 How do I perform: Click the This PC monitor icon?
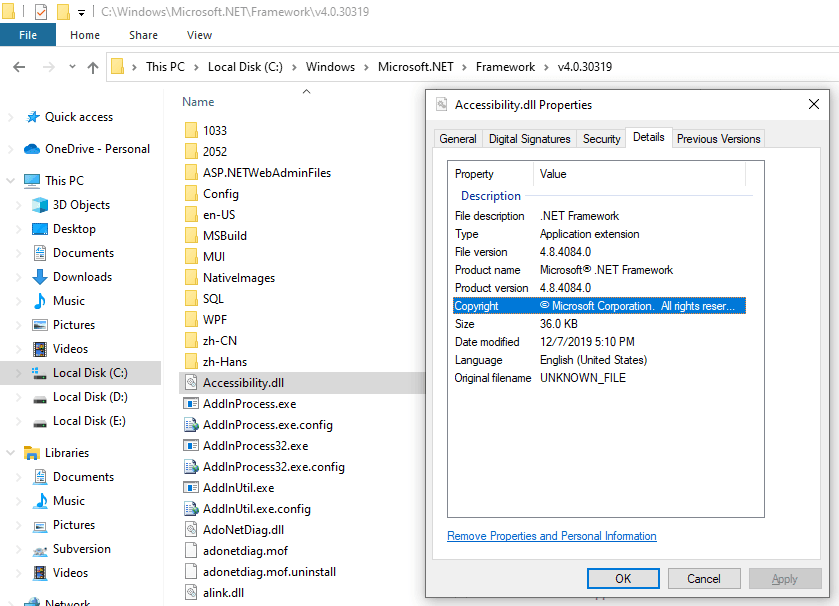coord(32,181)
